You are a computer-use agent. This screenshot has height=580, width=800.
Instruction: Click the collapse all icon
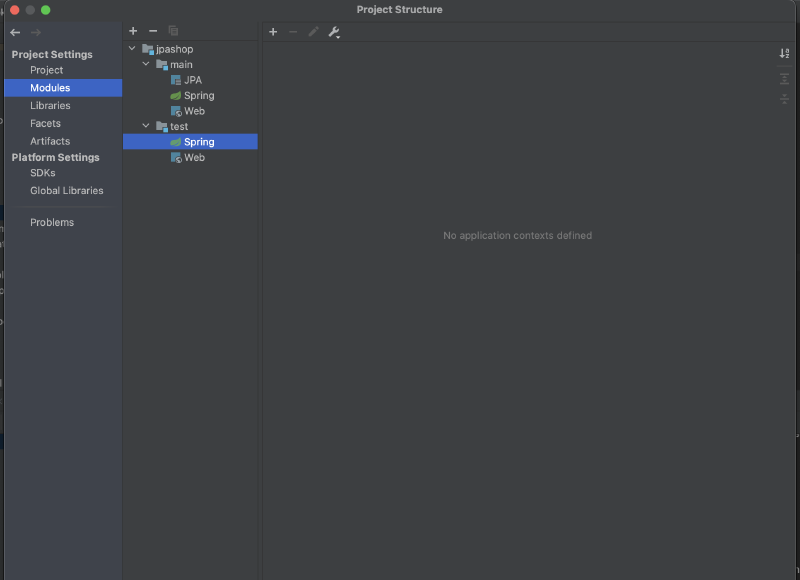[x=784, y=99]
